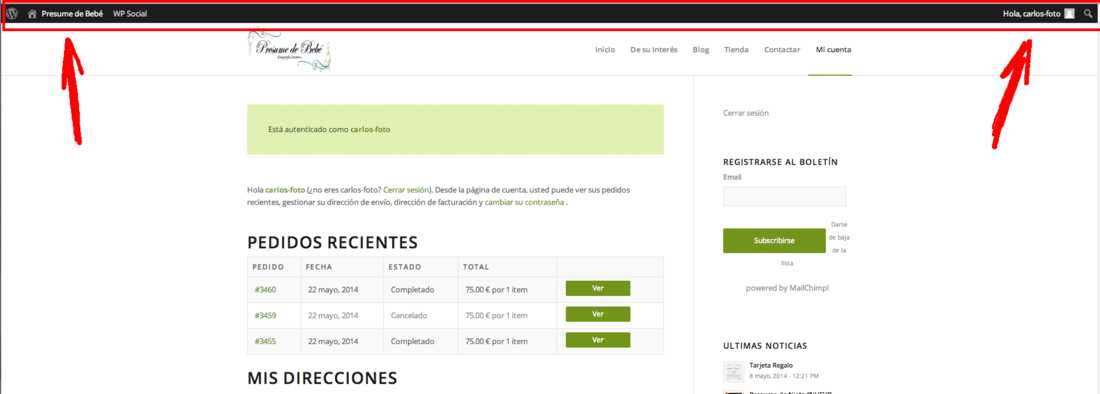Image resolution: width=1100 pixels, height=394 pixels.
Task: Open order #3455
Action: [x=265, y=341]
